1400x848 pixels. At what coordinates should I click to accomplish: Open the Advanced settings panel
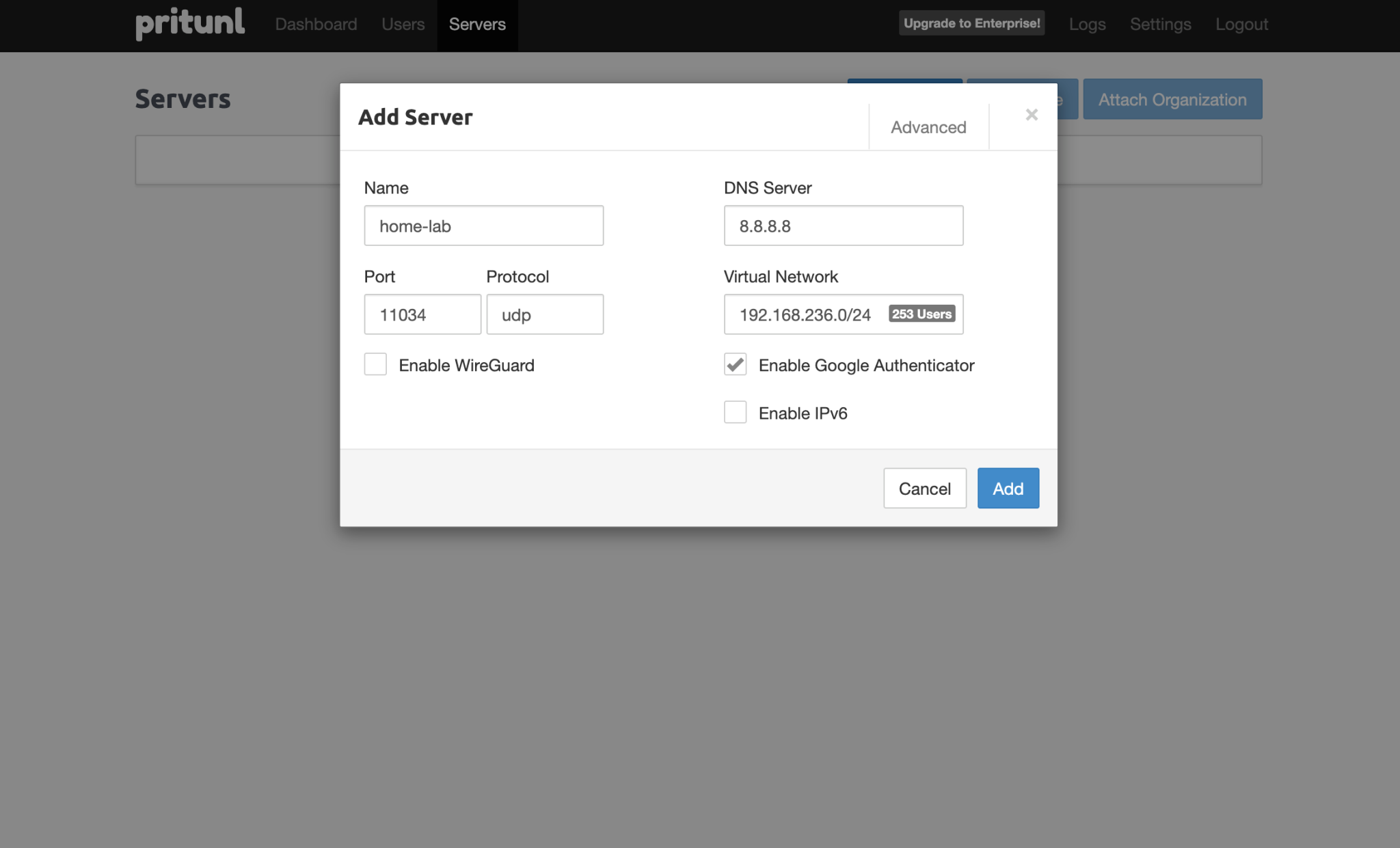(928, 127)
